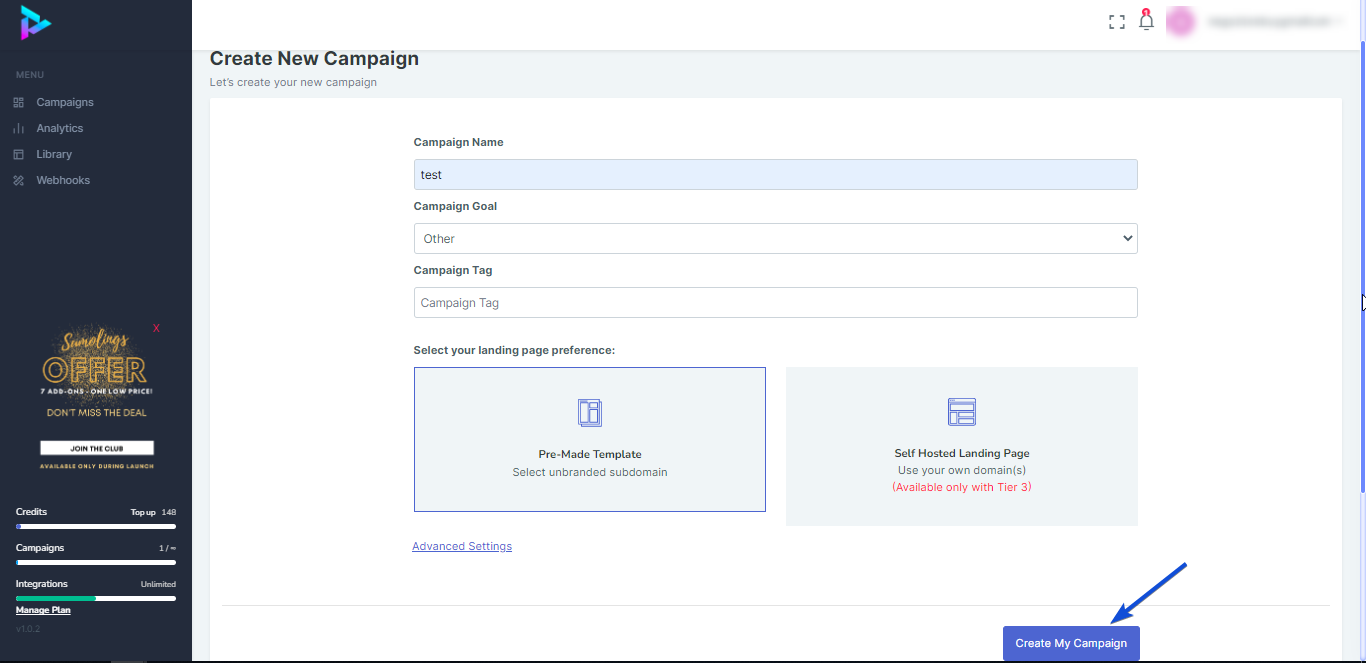Open Analytics from the sidebar menu
The image size is (1366, 663).
coord(60,128)
